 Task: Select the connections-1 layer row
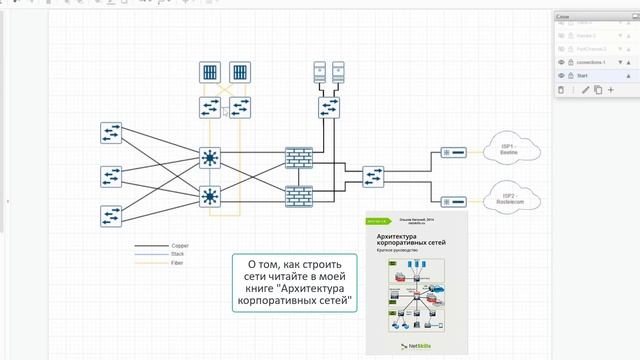coord(597,62)
